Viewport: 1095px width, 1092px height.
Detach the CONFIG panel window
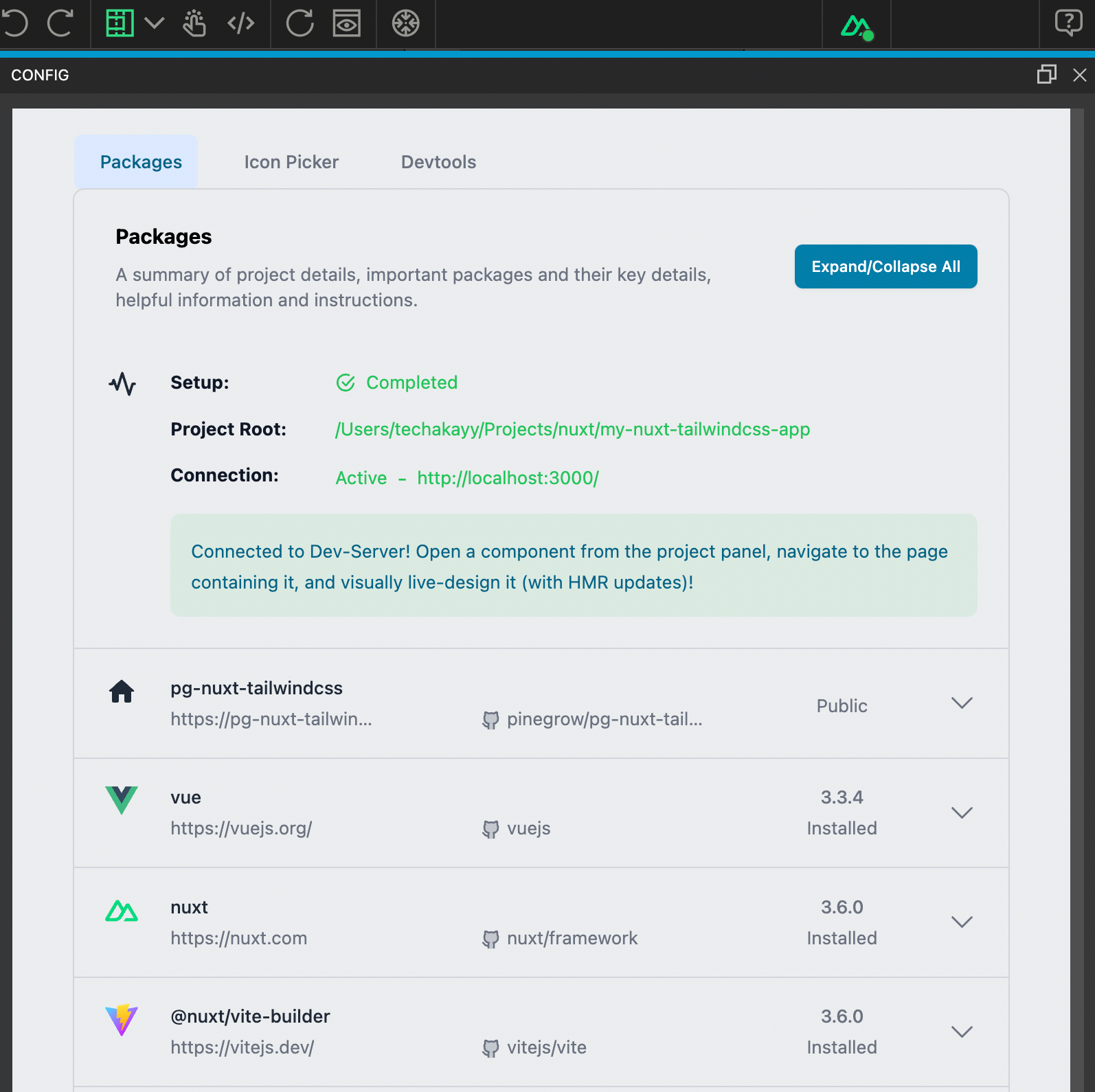tap(1047, 74)
